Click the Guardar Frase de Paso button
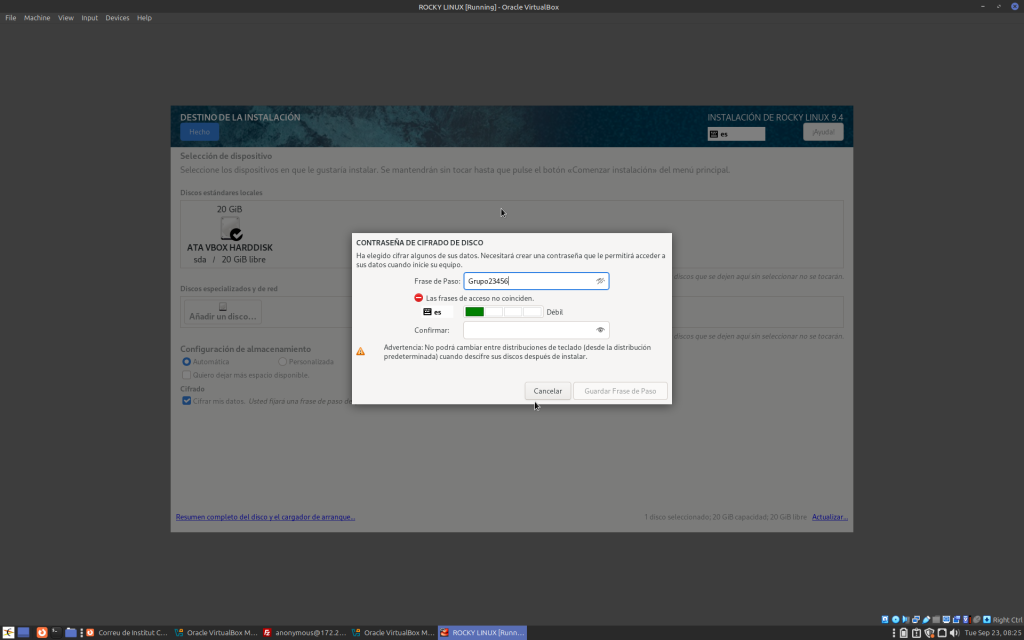 (620, 391)
